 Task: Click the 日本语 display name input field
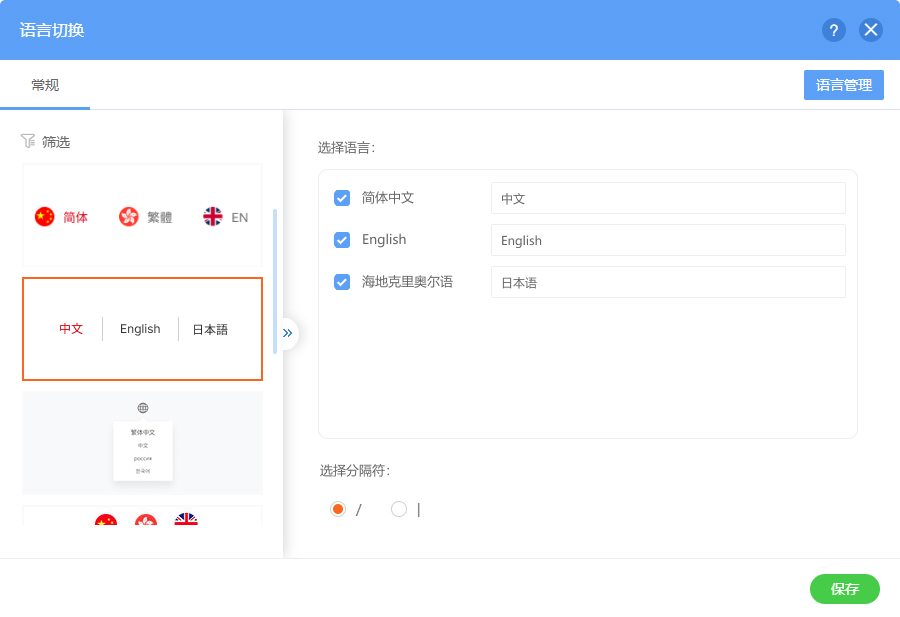click(x=668, y=282)
